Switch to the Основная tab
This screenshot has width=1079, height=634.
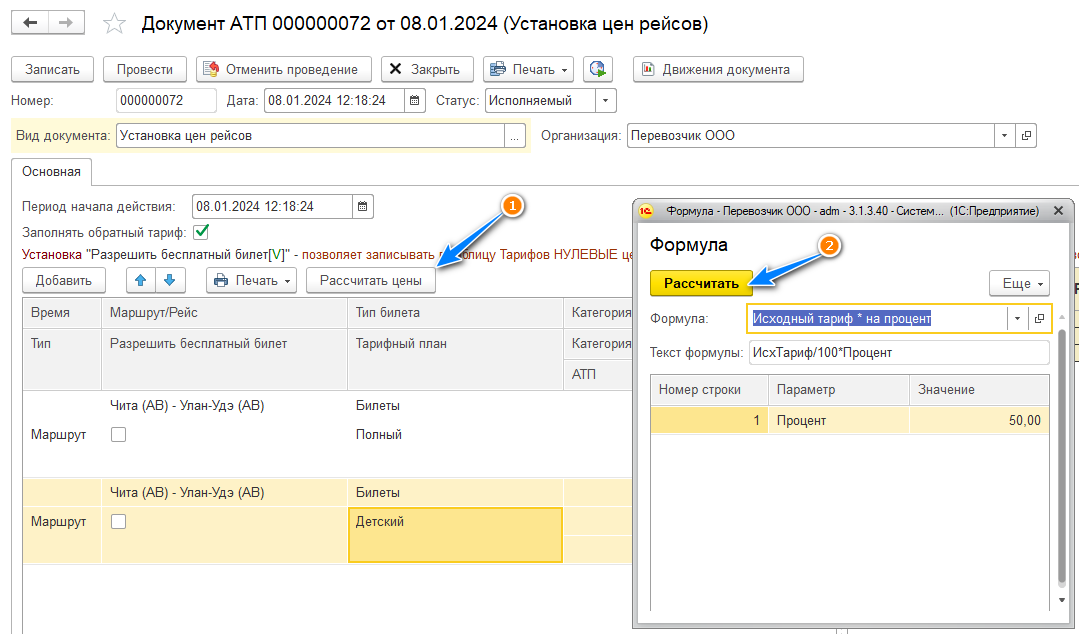51,171
